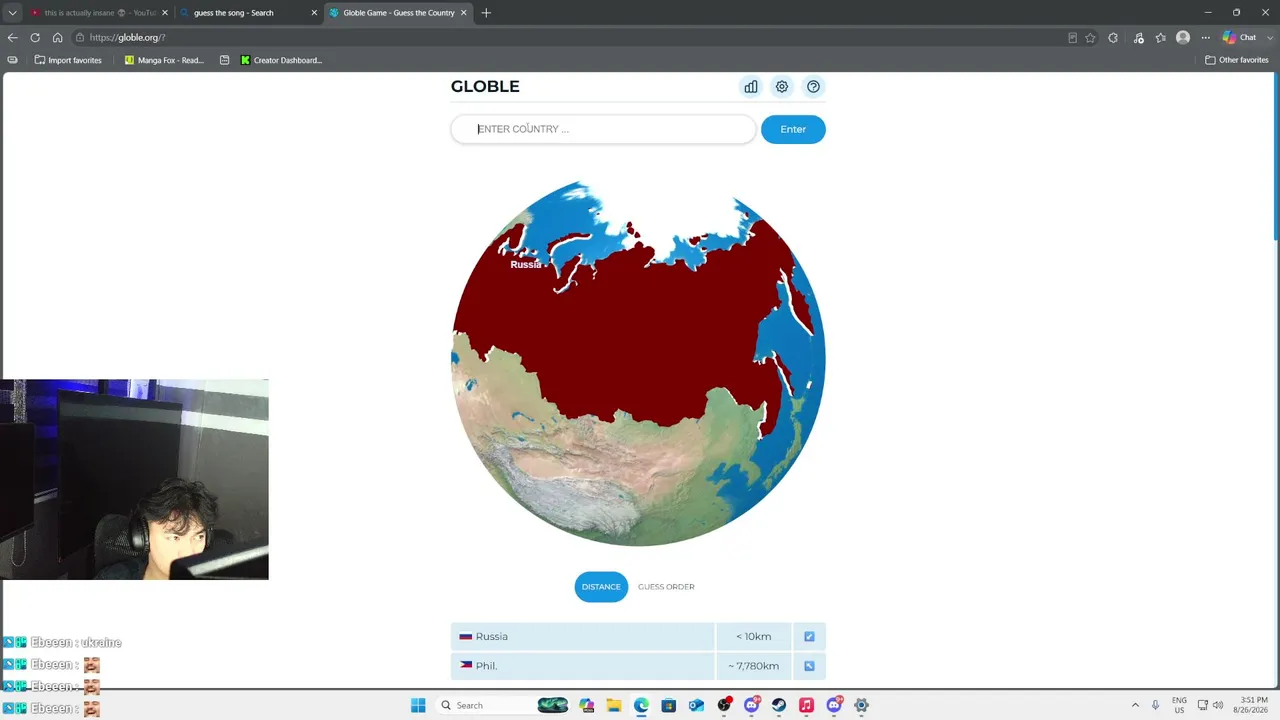This screenshot has width=1280, height=720.
Task: Open Microsoft Store from the taskbar
Action: tap(669, 705)
